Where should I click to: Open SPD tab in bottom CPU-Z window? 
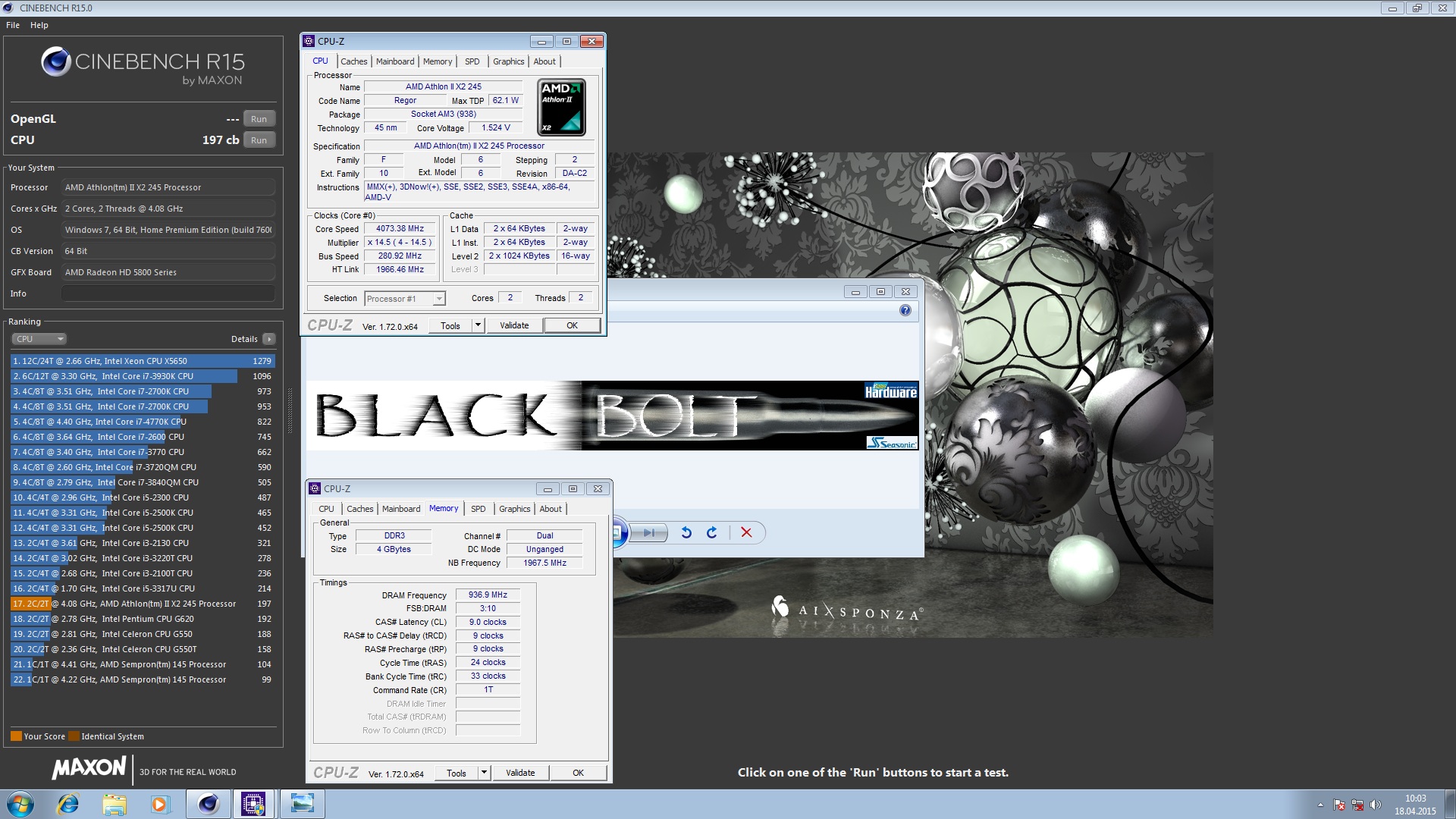pos(478,509)
